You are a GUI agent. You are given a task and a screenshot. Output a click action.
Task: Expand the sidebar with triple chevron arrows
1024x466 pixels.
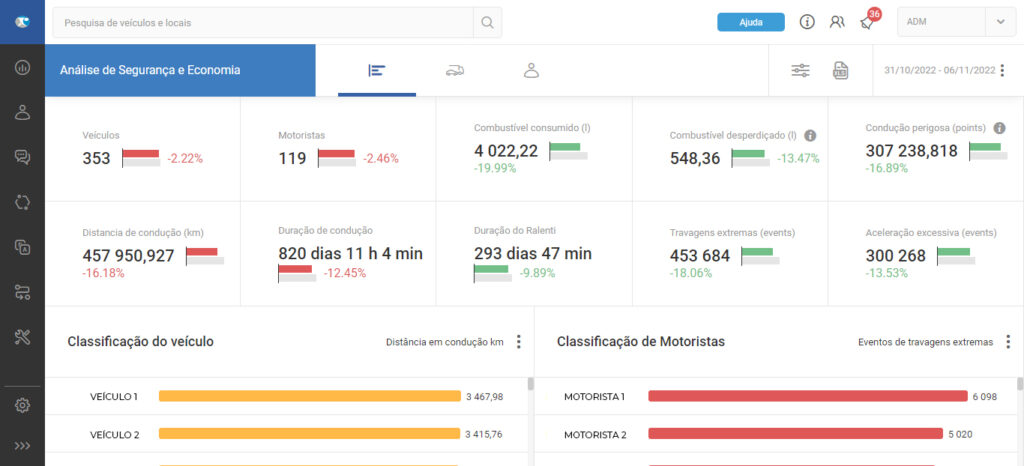click(22, 446)
